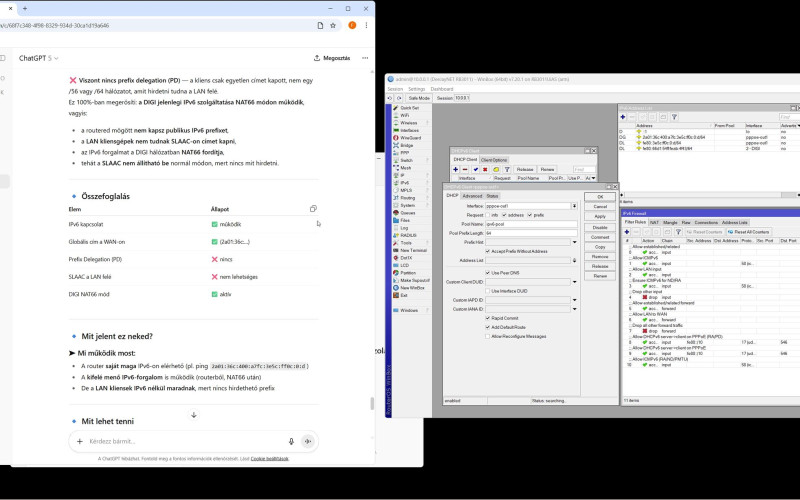Click filter funnel in IPv6 Address List
800x500 pixels.
(x=674, y=117)
